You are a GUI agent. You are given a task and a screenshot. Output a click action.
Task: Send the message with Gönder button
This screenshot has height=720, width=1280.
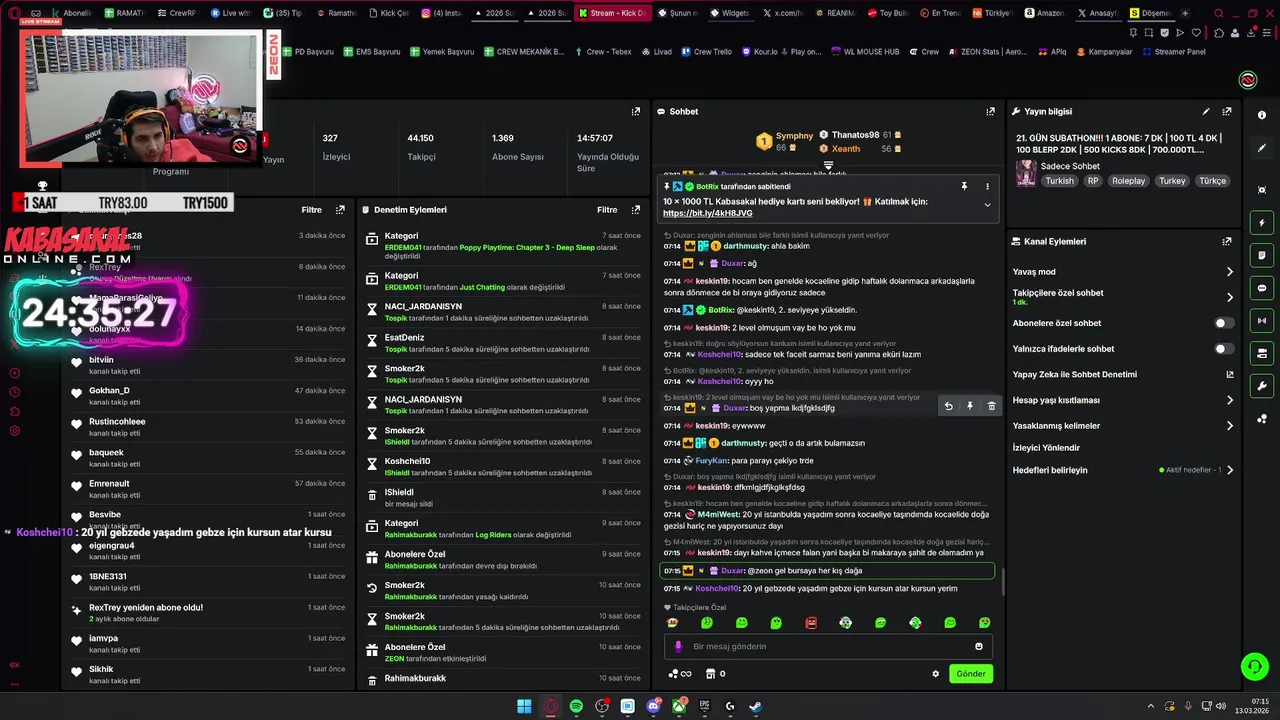click(x=971, y=674)
